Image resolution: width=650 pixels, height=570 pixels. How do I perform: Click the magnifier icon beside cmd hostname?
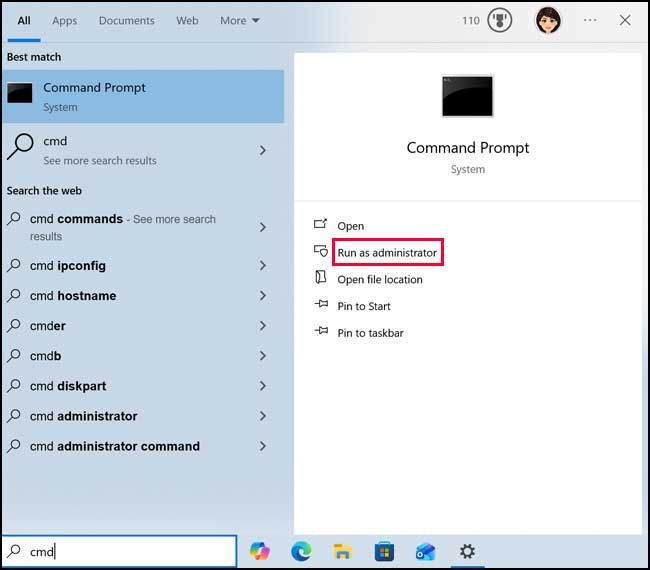(14, 295)
